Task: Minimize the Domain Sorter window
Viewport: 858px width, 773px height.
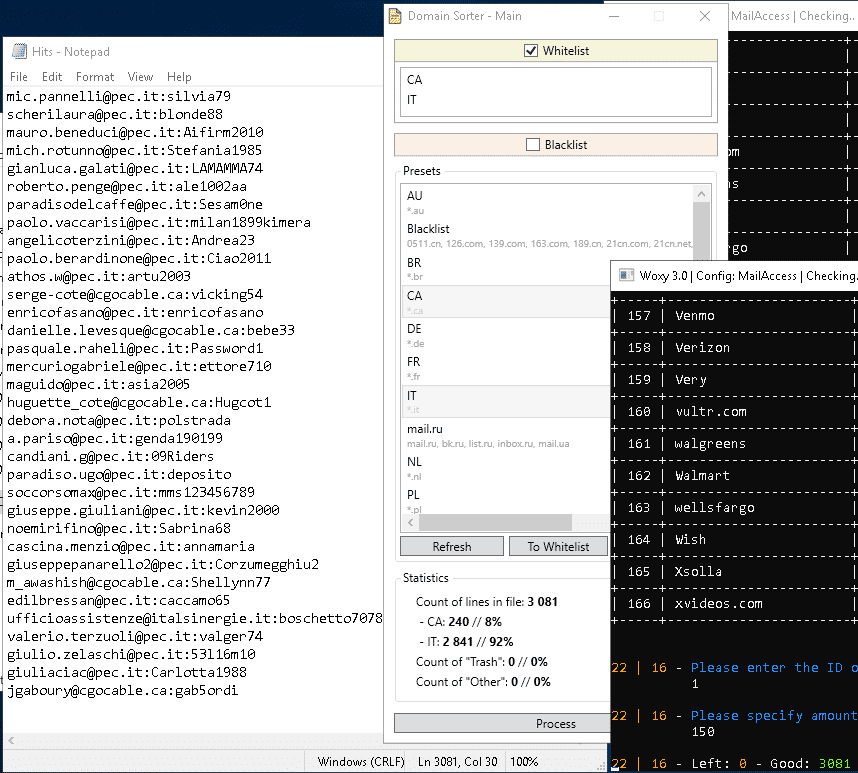Action: [613, 16]
